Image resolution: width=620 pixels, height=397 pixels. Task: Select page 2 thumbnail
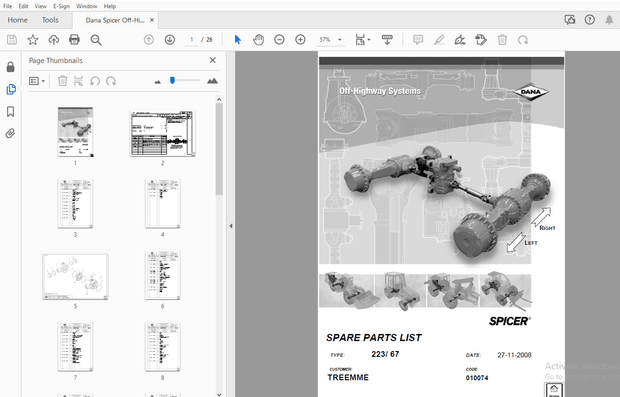[163, 134]
